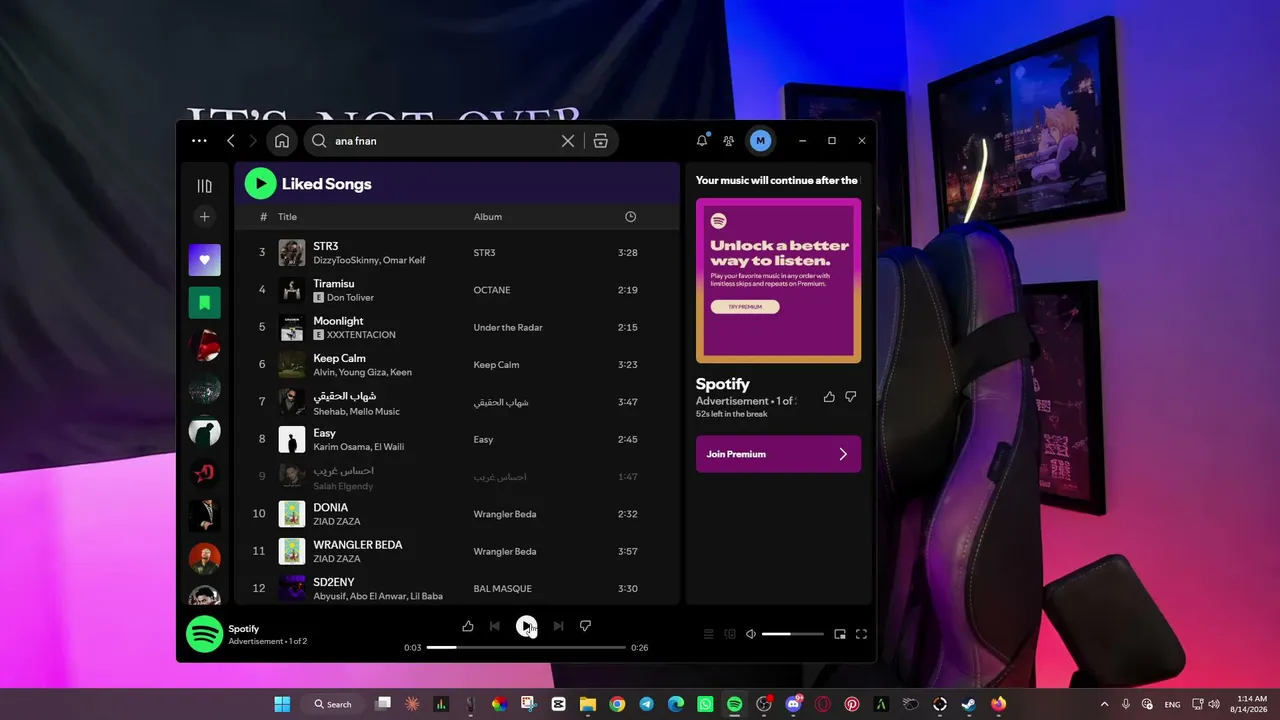This screenshot has height=720, width=1280.
Task: Play Liked Songs with green play button
Action: (x=260, y=183)
